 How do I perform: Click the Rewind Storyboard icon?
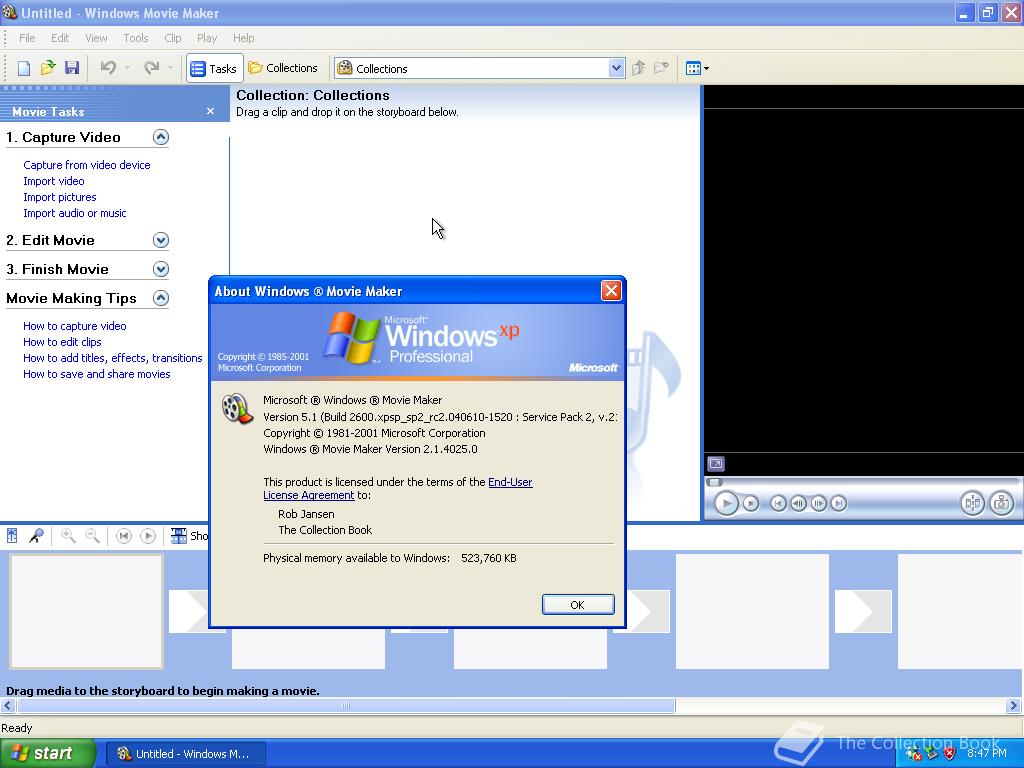[x=123, y=536]
